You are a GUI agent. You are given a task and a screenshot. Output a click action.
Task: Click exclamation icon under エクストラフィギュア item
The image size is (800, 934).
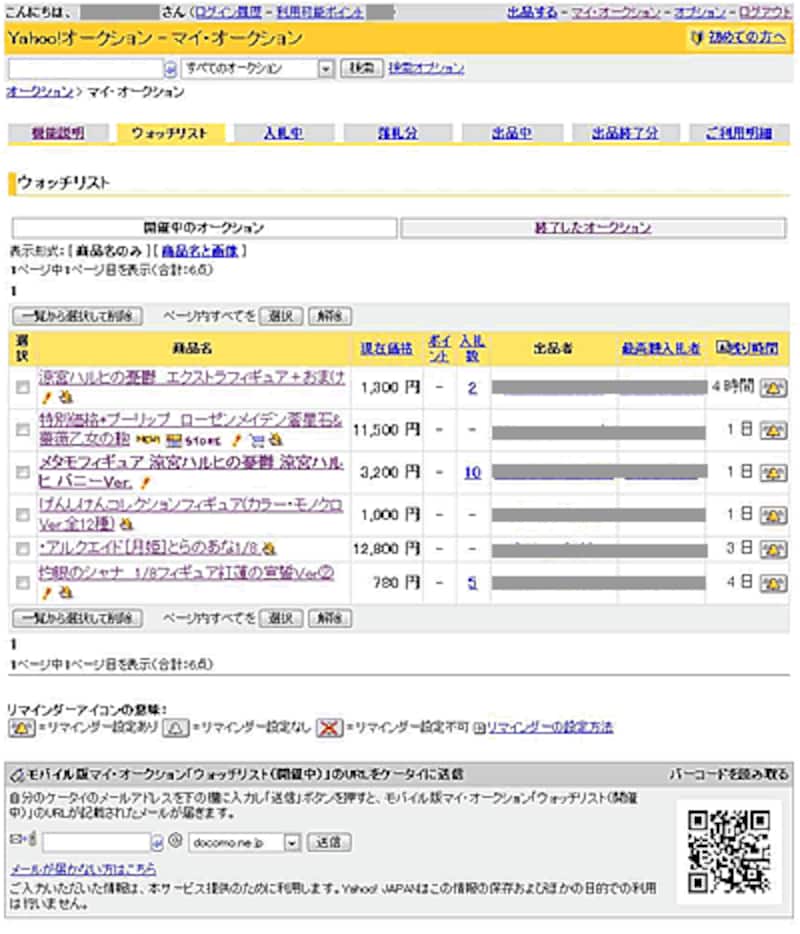[47, 397]
